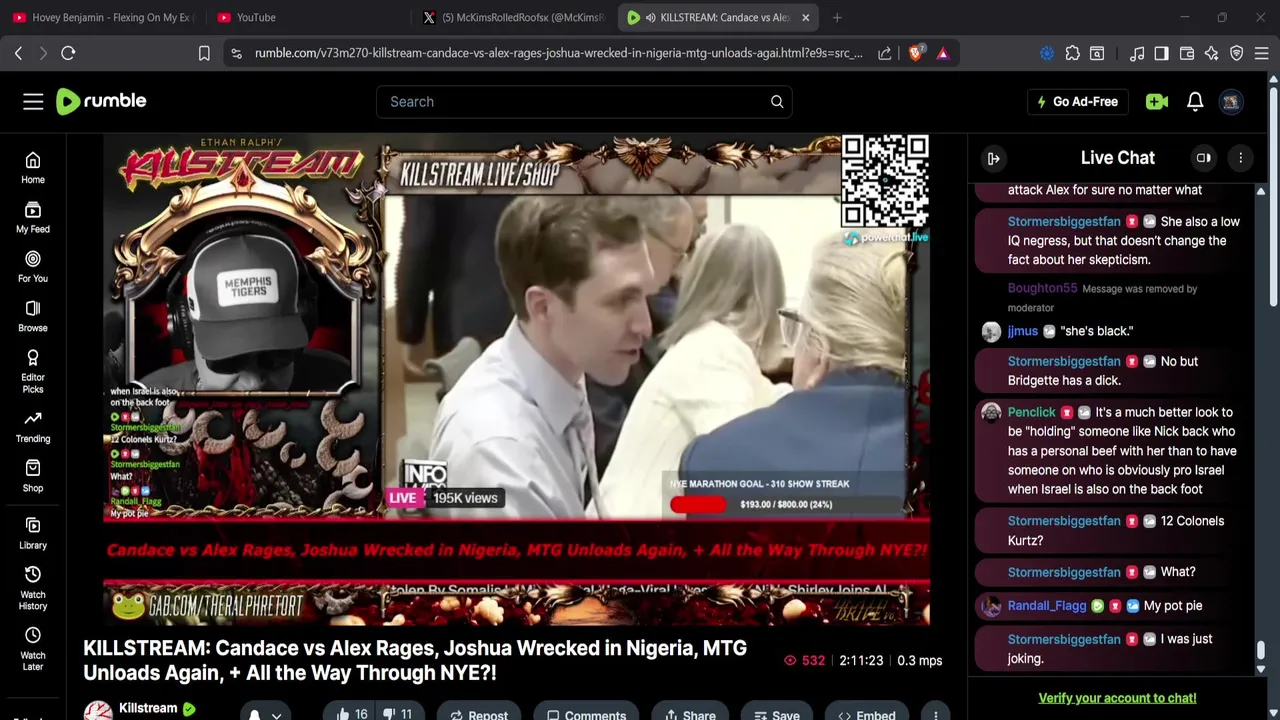Open the Trending page
The image size is (1280, 720).
pyautogui.click(x=33, y=427)
